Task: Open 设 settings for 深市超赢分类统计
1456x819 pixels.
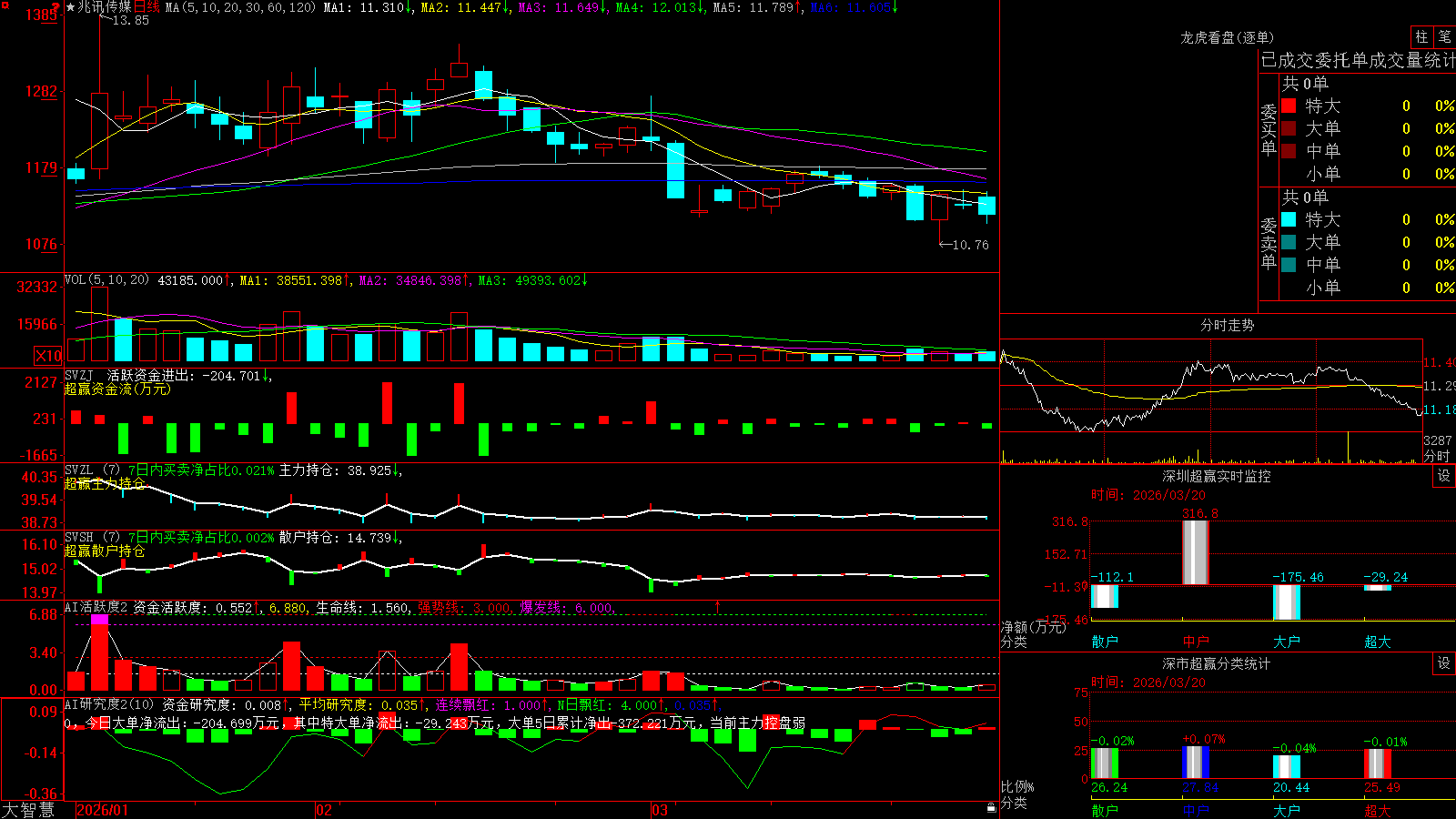Action: pyautogui.click(x=1444, y=663)
